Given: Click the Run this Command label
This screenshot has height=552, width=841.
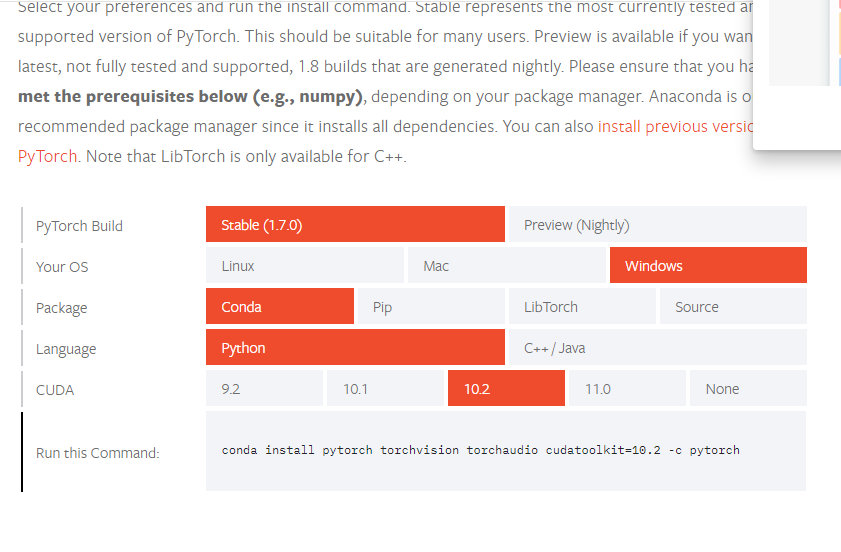Looking at the screenshot, I should click(98, 453).
